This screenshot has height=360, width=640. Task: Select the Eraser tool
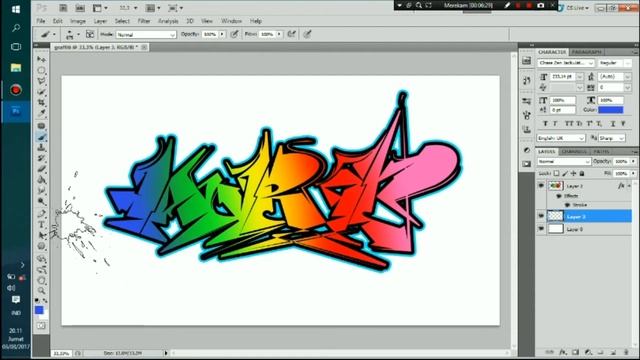(41, 169)
